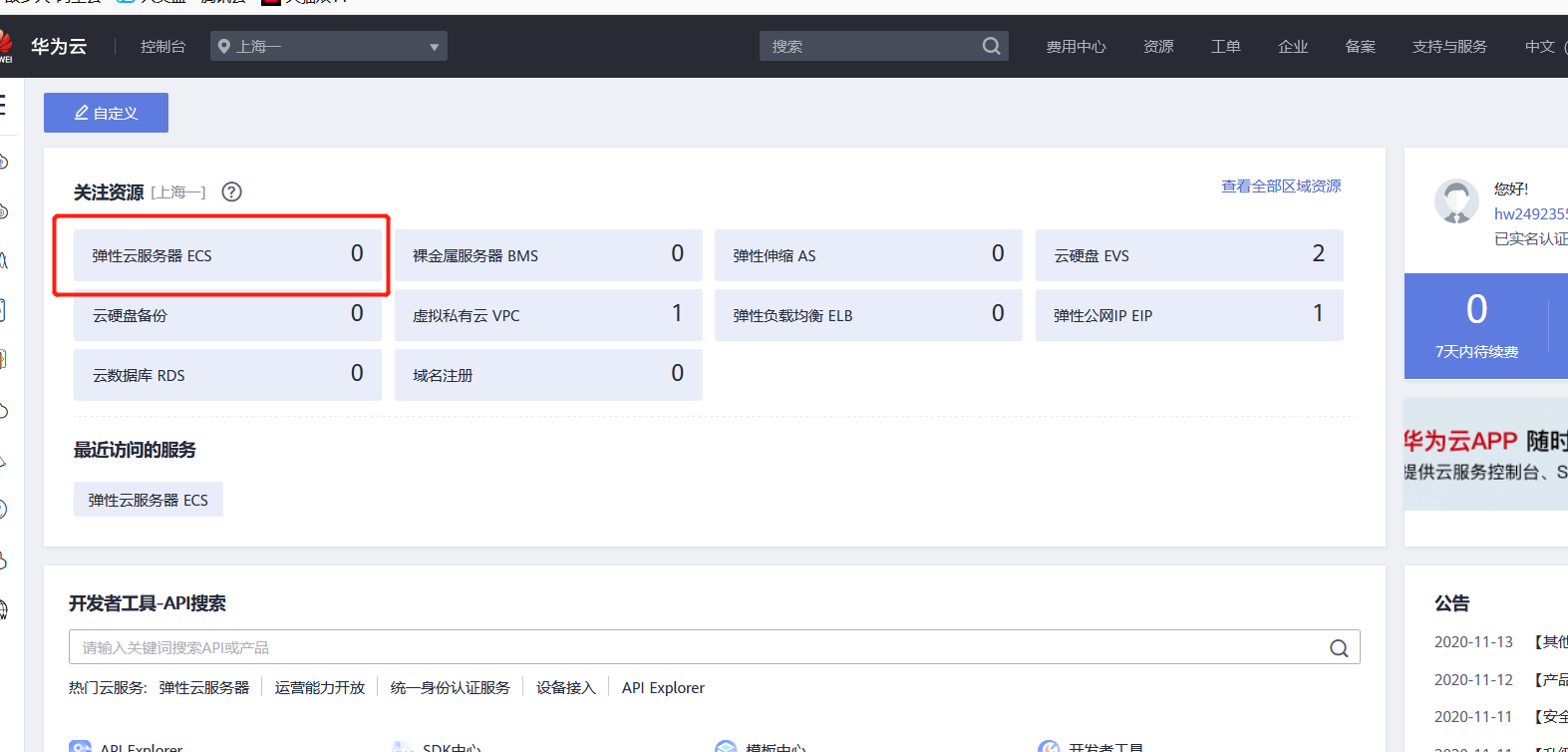Open the hw249235 account name link
This screenshot has width=1568, height=752.
pos(1531,213)
